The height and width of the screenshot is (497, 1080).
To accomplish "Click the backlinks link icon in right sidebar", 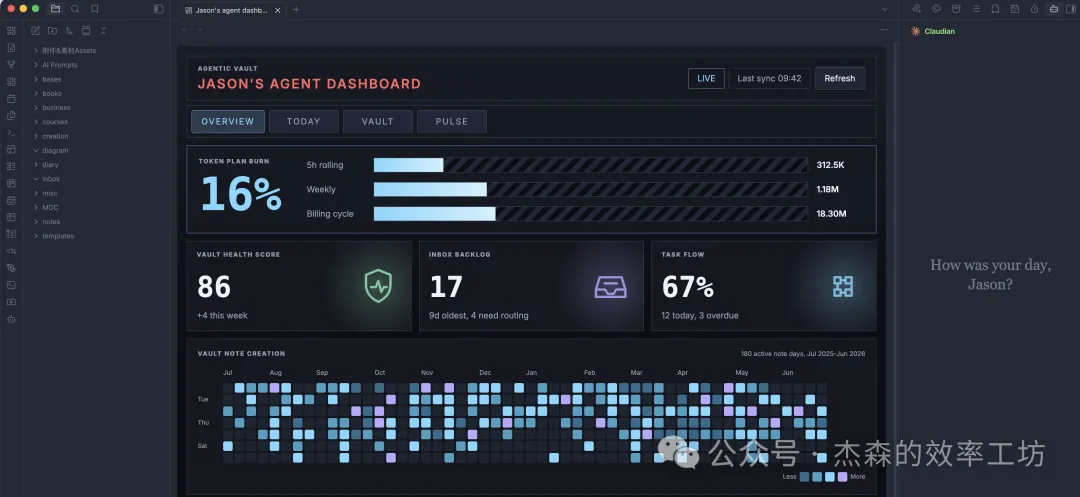I will click(916, 9).
